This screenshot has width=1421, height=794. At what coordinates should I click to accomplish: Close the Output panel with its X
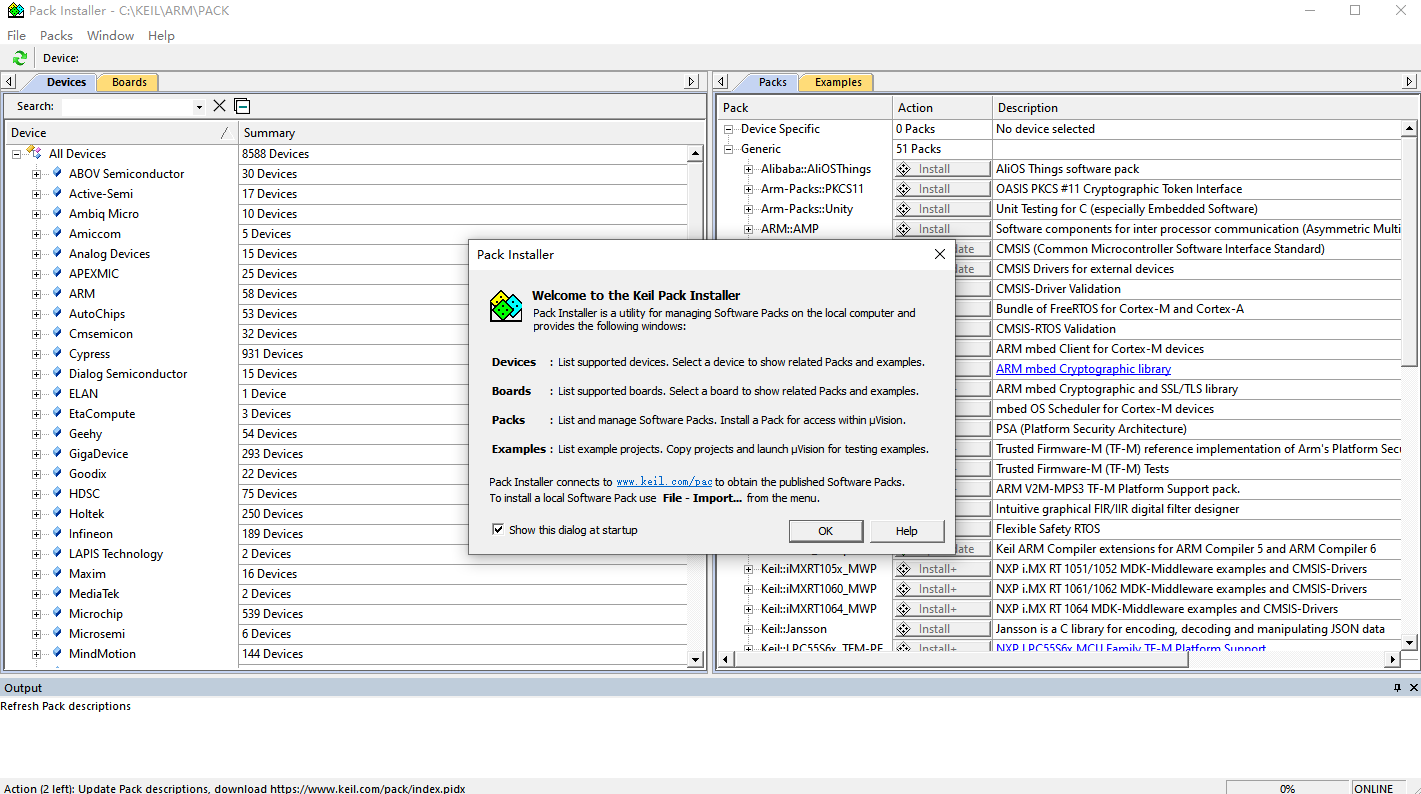tap(1413, 688)
